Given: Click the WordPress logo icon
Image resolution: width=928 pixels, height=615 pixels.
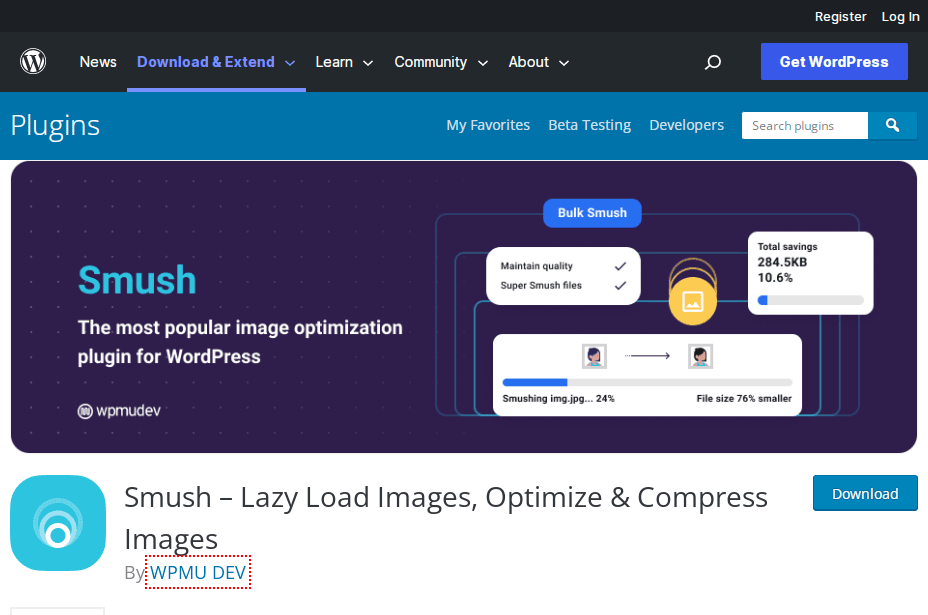Looking at the screenshot, I should (33, 62).
